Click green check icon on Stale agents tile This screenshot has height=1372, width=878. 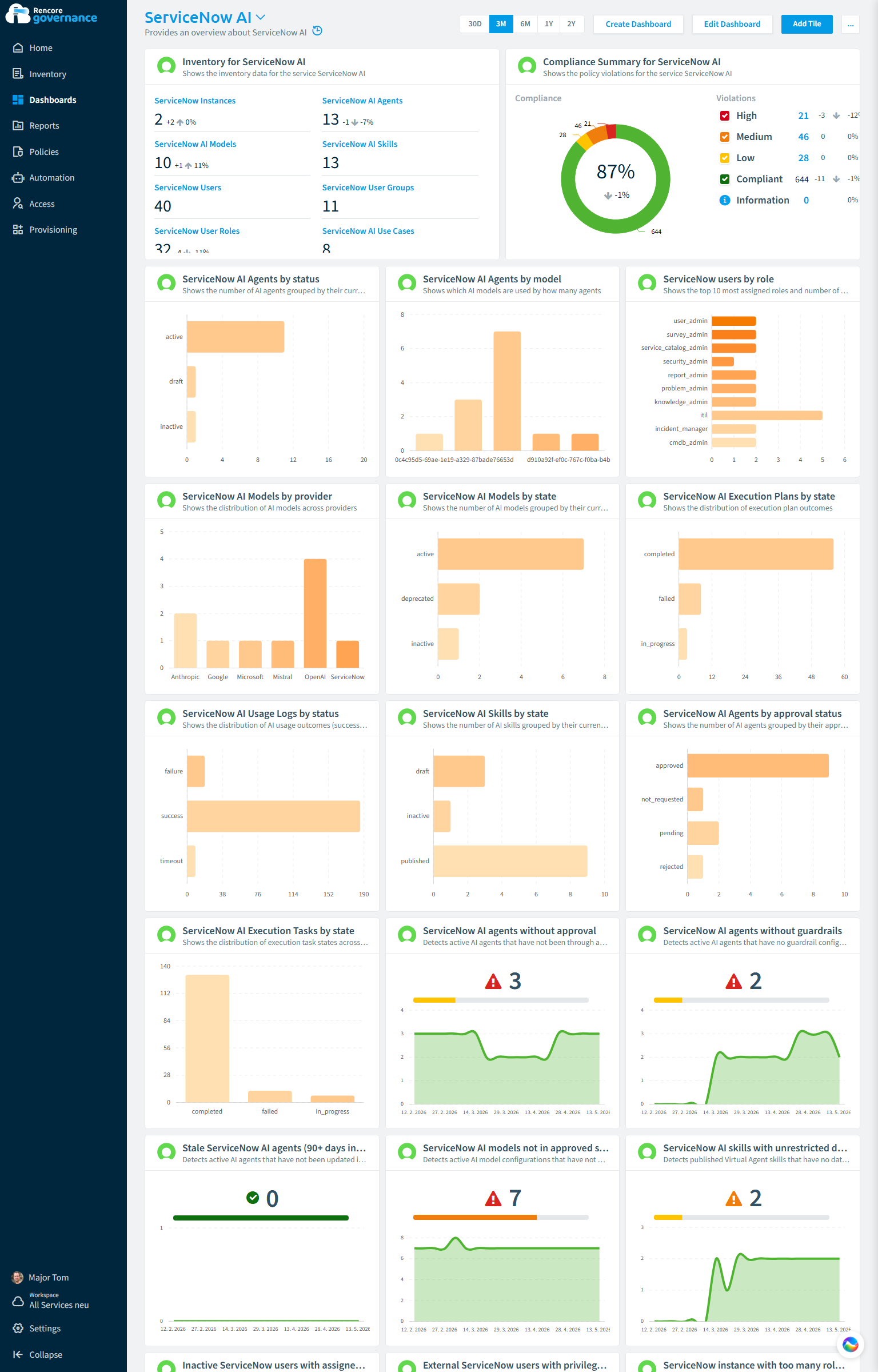point(253,1197)
